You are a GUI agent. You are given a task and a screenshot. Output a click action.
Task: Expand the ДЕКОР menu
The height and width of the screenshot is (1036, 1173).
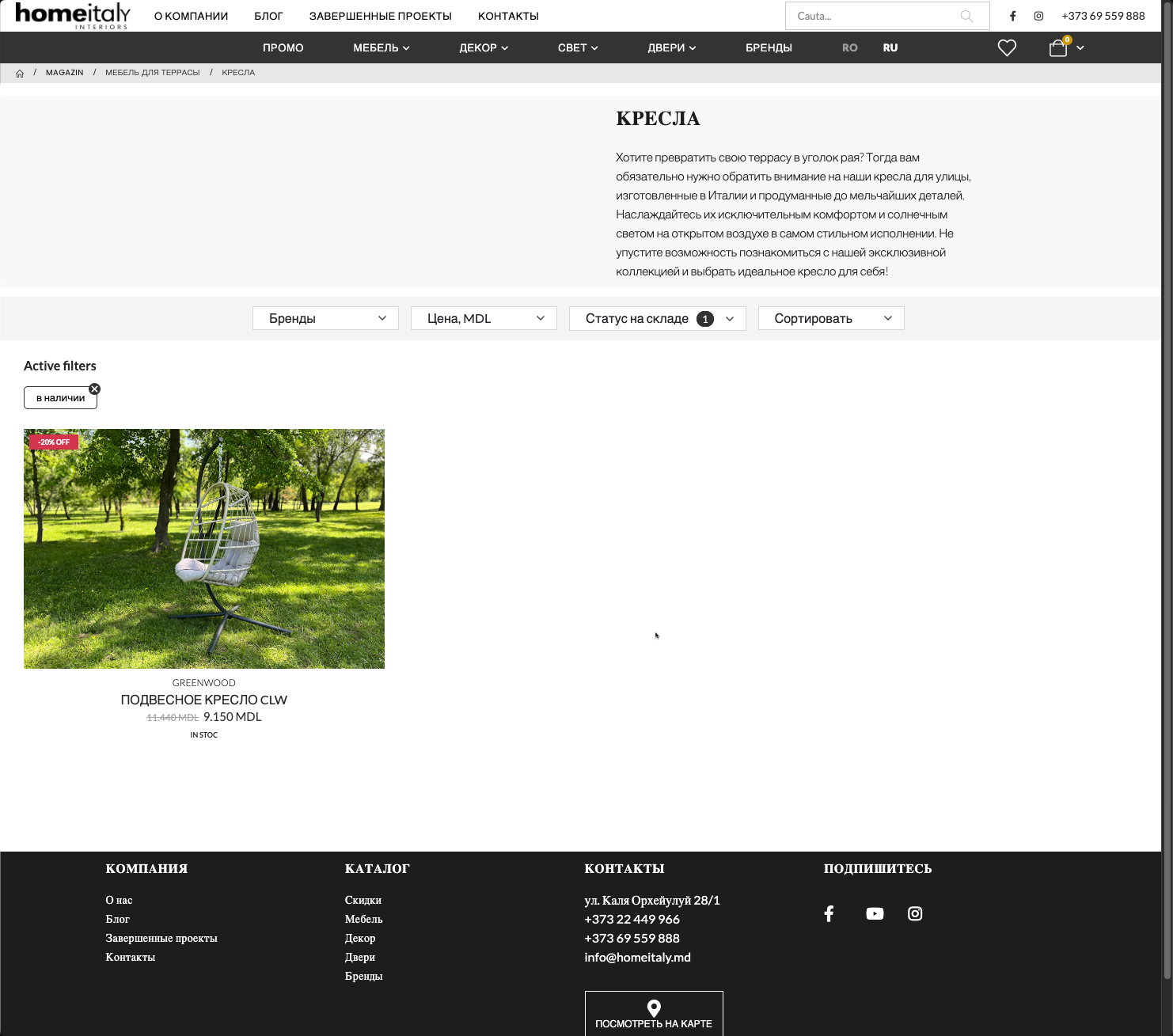tap(484, 47)
